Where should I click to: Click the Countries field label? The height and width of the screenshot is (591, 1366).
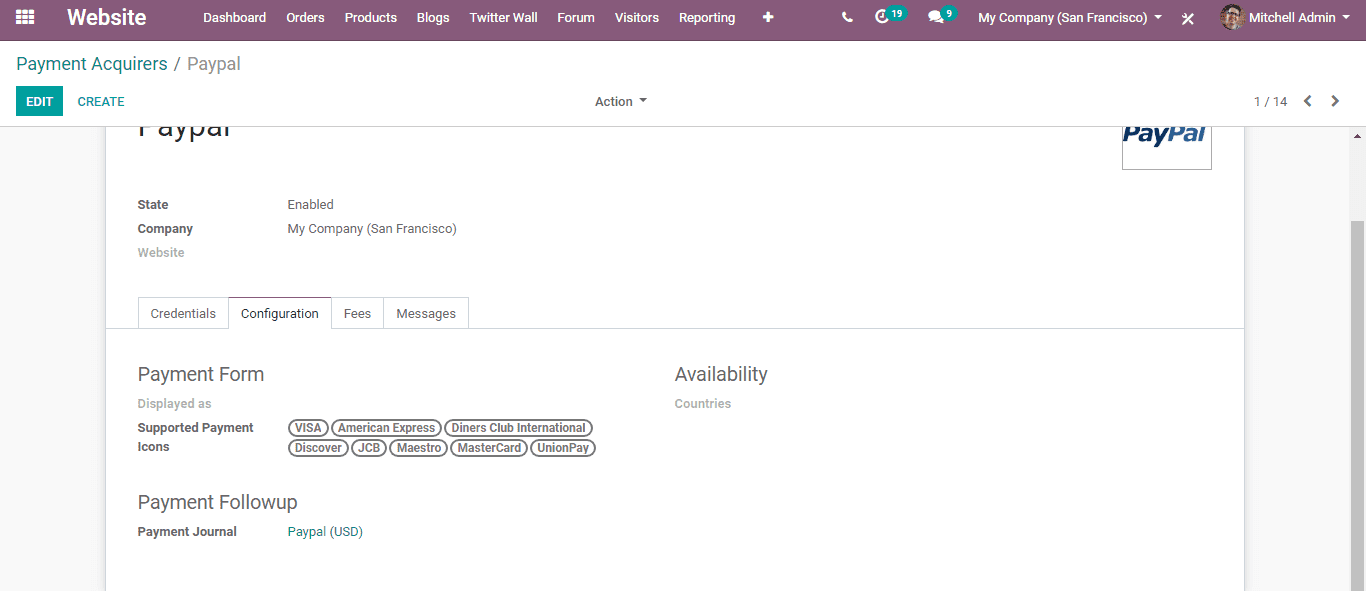[x=703, y=404]
